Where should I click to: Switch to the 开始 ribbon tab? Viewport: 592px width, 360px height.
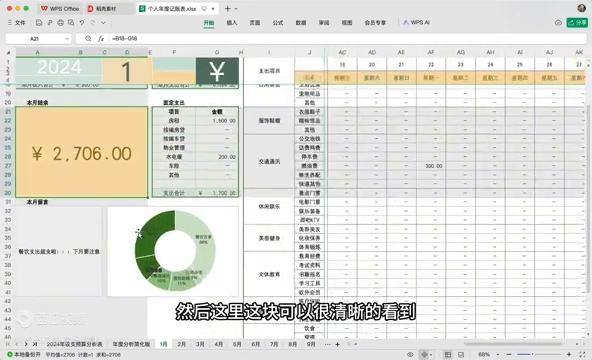coord(209,23)
